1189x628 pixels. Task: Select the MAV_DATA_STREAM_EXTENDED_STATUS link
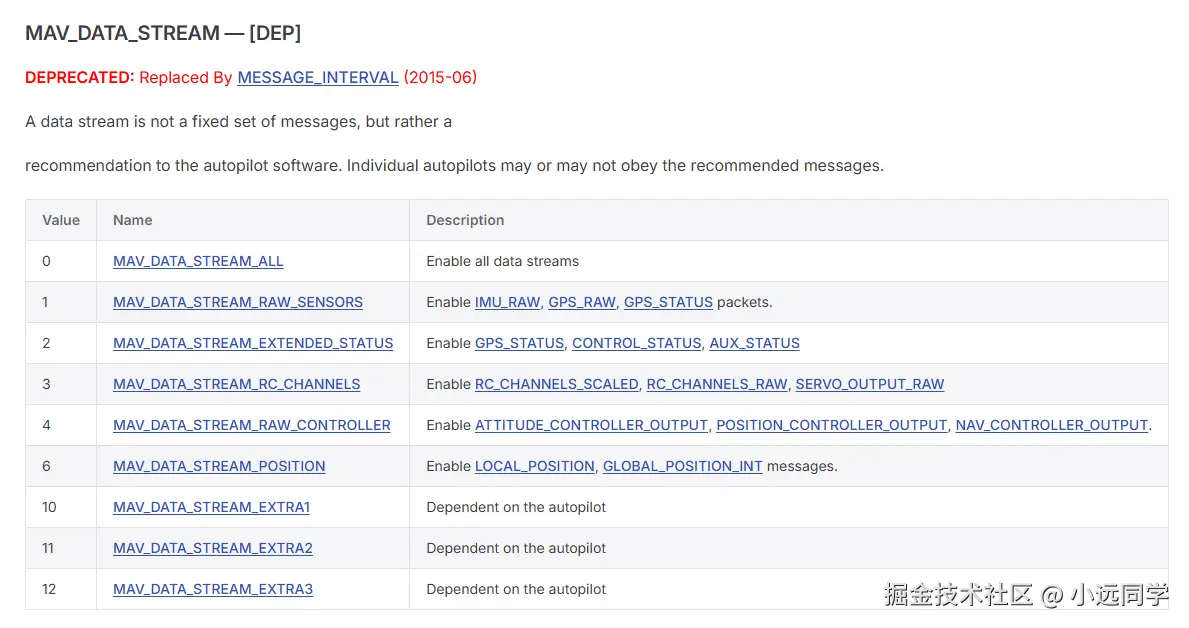pos(253,343)
